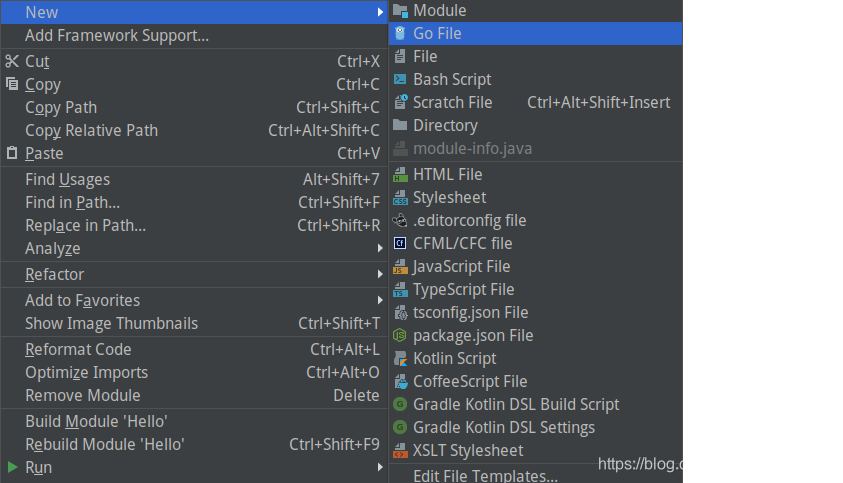
Task: Click the Stylesheet CSS icon
Action: click(400, 197)
